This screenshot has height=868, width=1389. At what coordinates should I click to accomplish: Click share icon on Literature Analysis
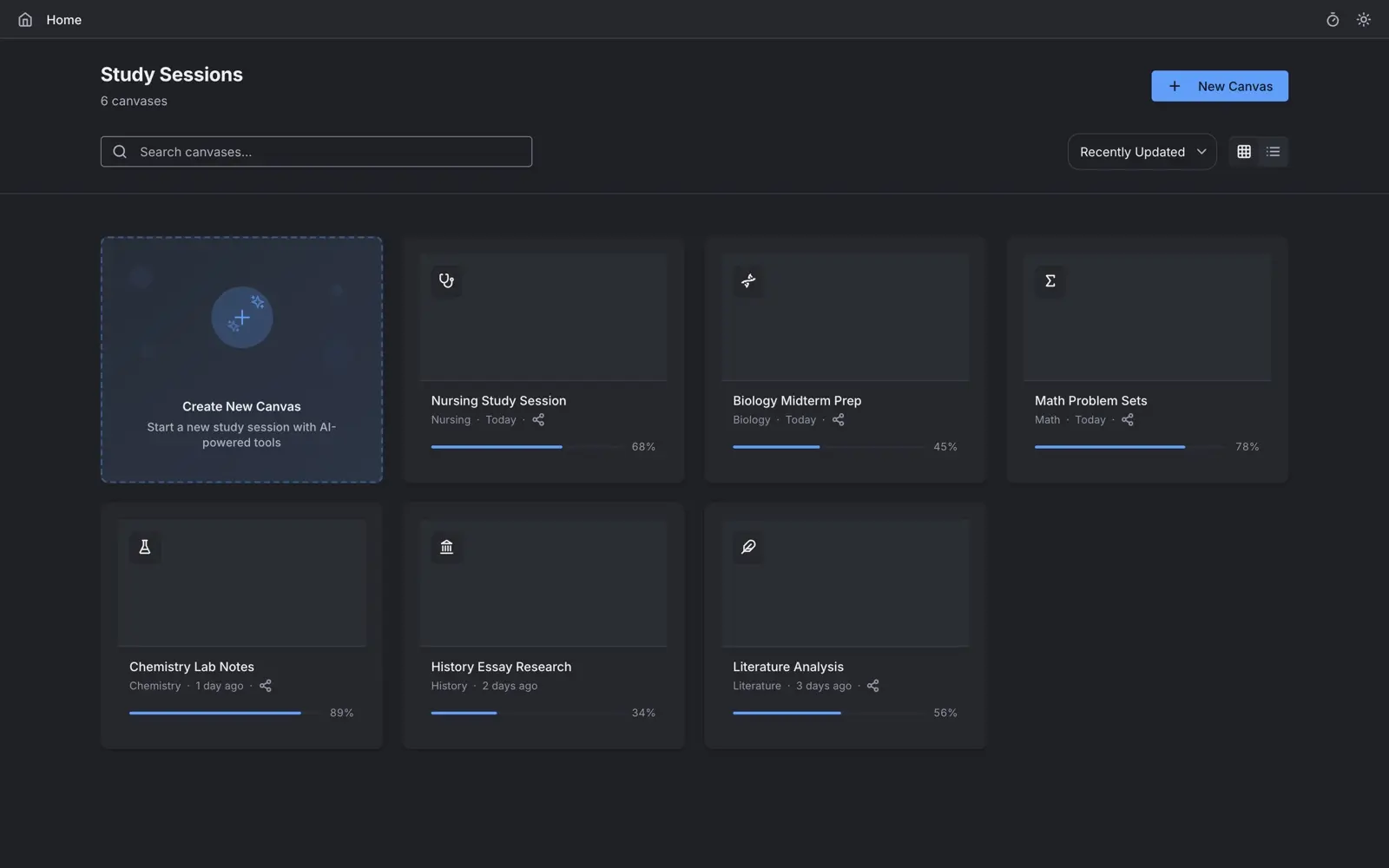pyautogui.click(x=873, y=686)
